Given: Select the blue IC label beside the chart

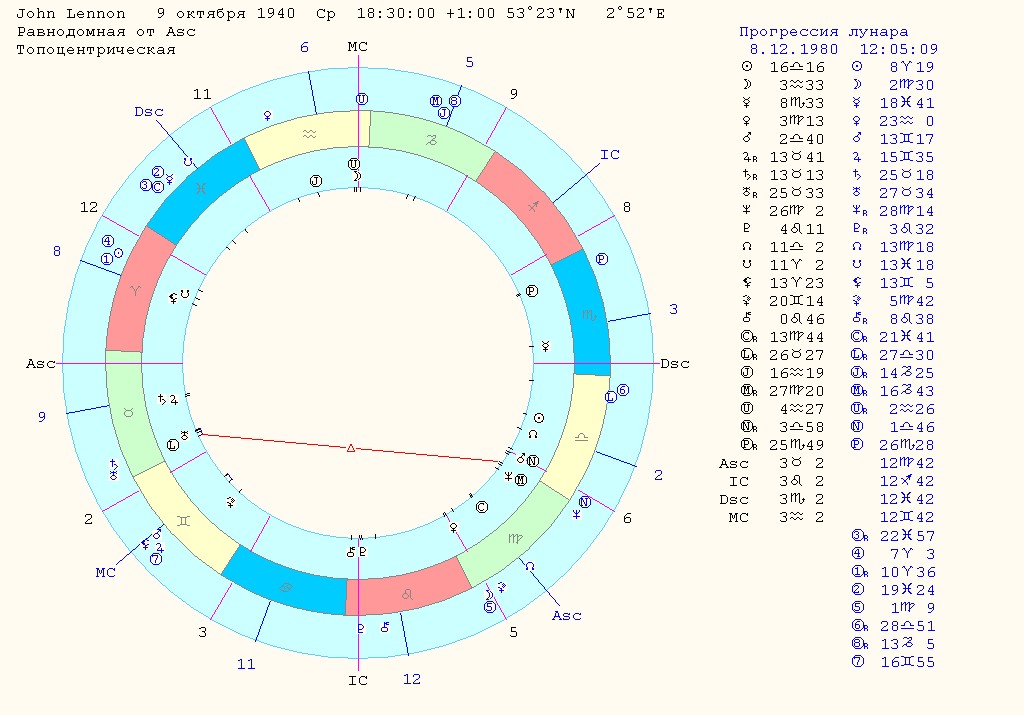Looking at the screenshot, I should [x=610, y=155].
